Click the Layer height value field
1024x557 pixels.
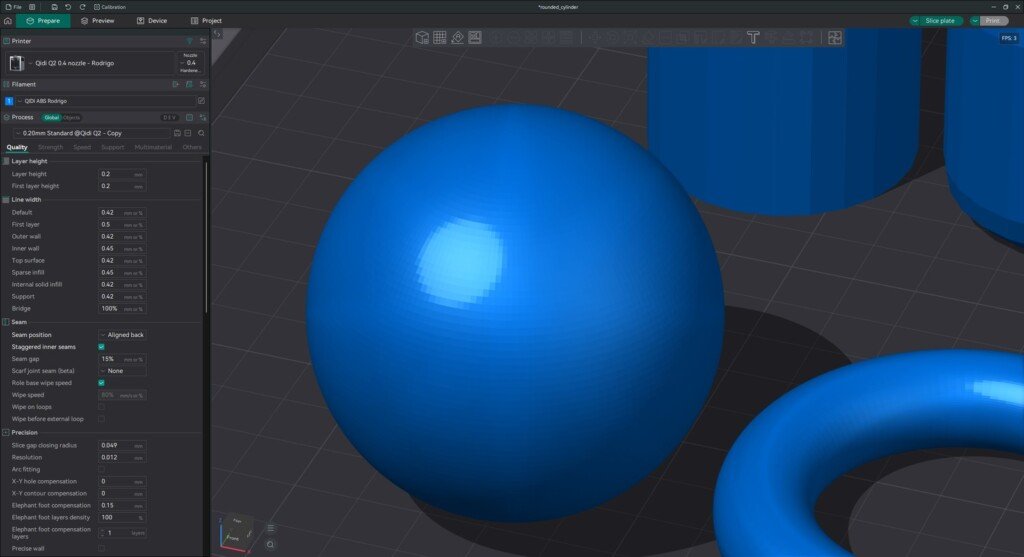(x=122, y=174)
